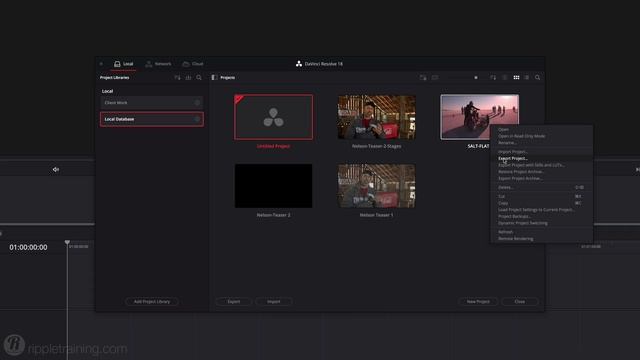This screenshot has width=640, height=360.
Task: Choose Export Project Archive menu item
Action: click(541, 178)
